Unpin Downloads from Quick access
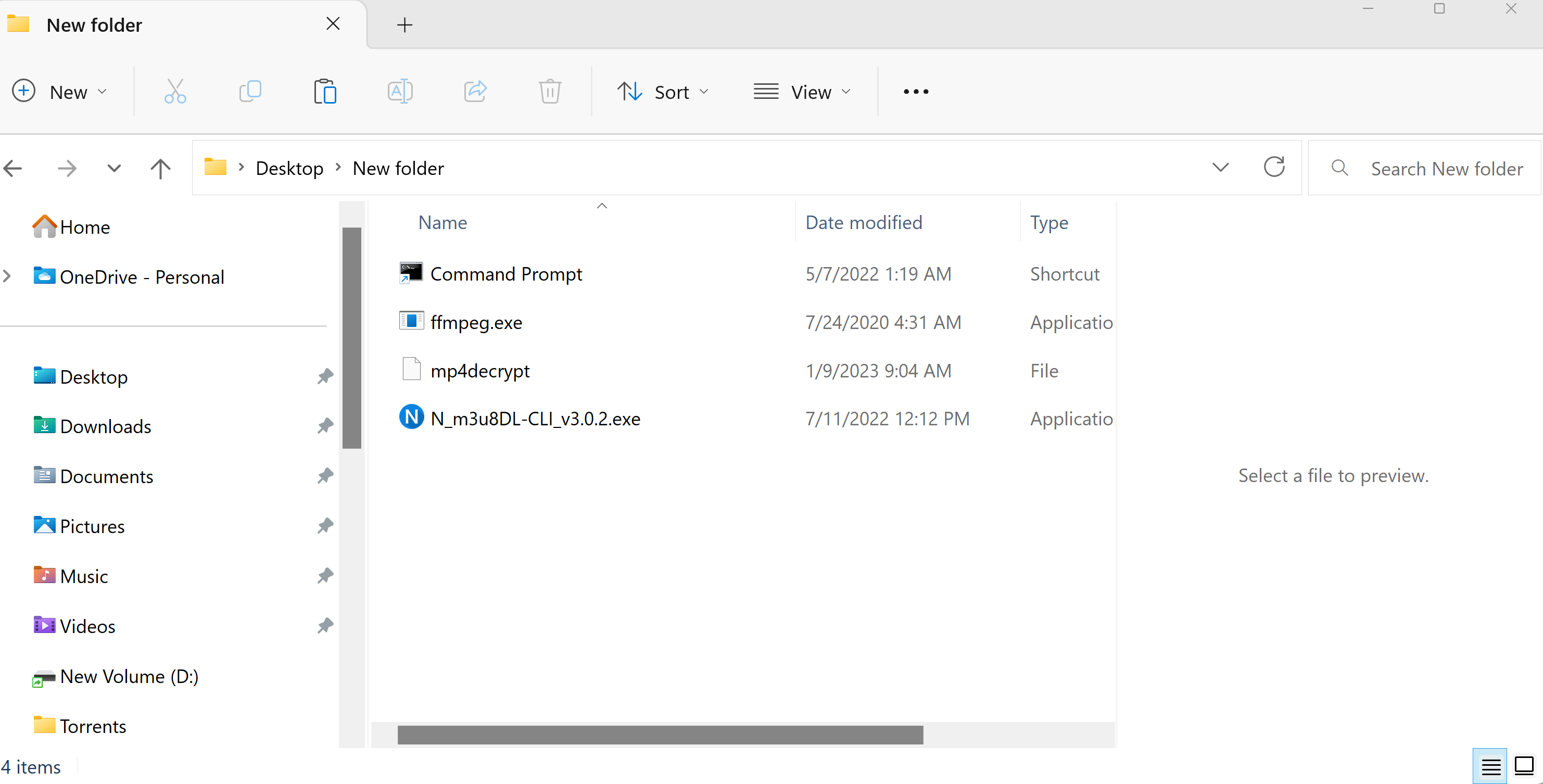This screenshot has width=1543, height=784. click(325, 426)
